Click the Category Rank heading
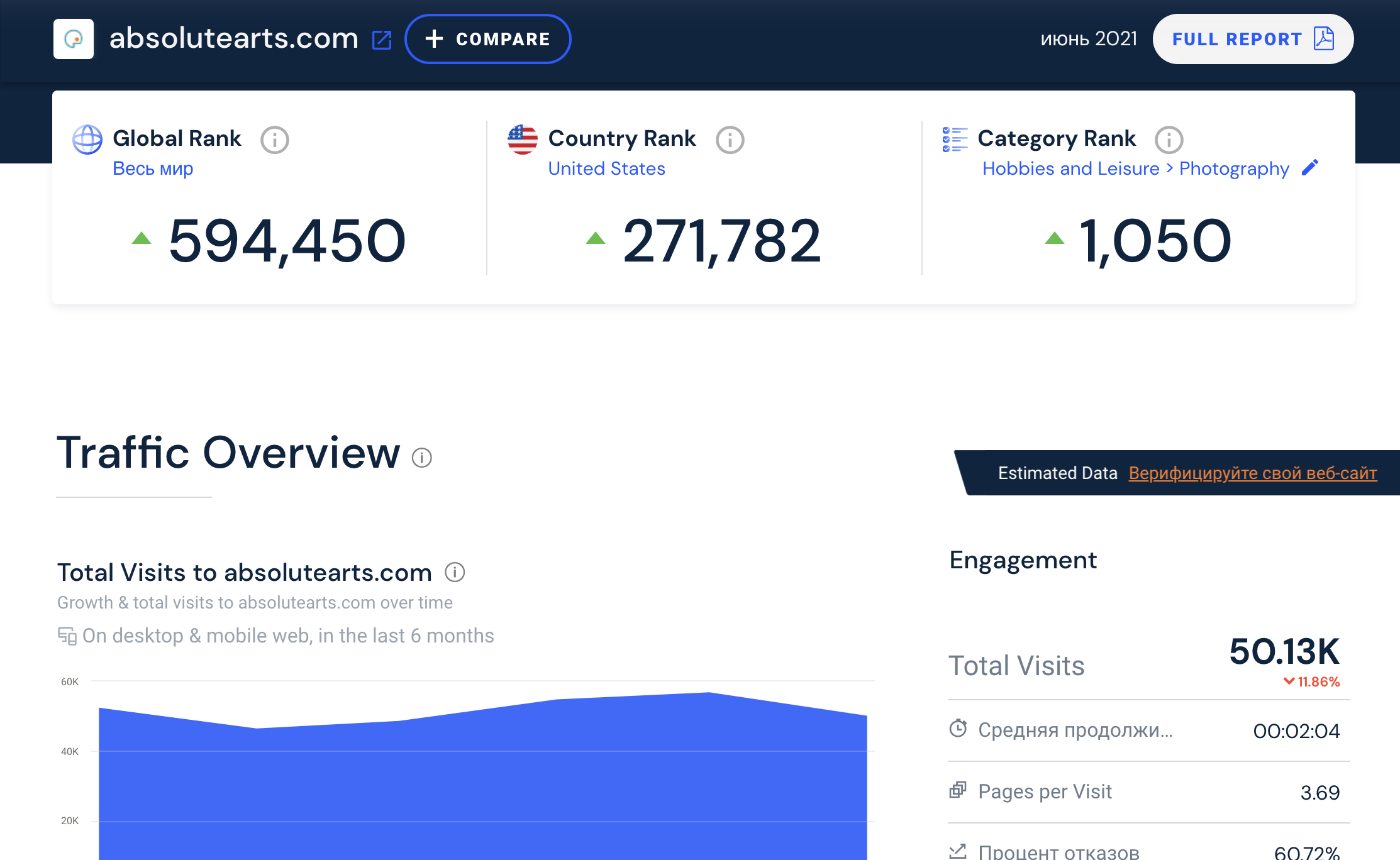The width and height of the screenshot is (1400, 860). pyautogui.click(x=1057, y=138)
